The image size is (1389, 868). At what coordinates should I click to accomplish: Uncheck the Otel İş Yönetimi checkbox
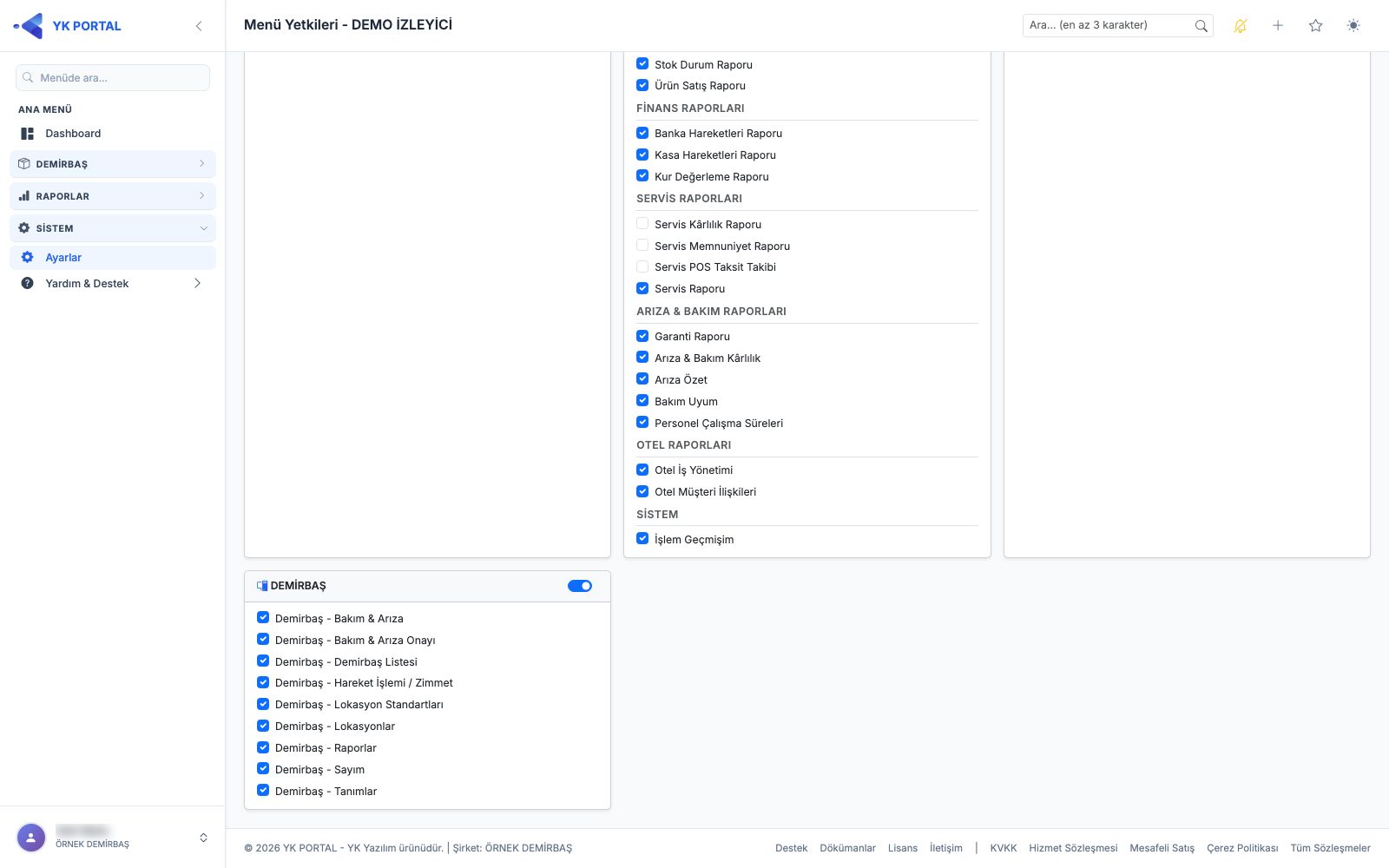[642, 470]
